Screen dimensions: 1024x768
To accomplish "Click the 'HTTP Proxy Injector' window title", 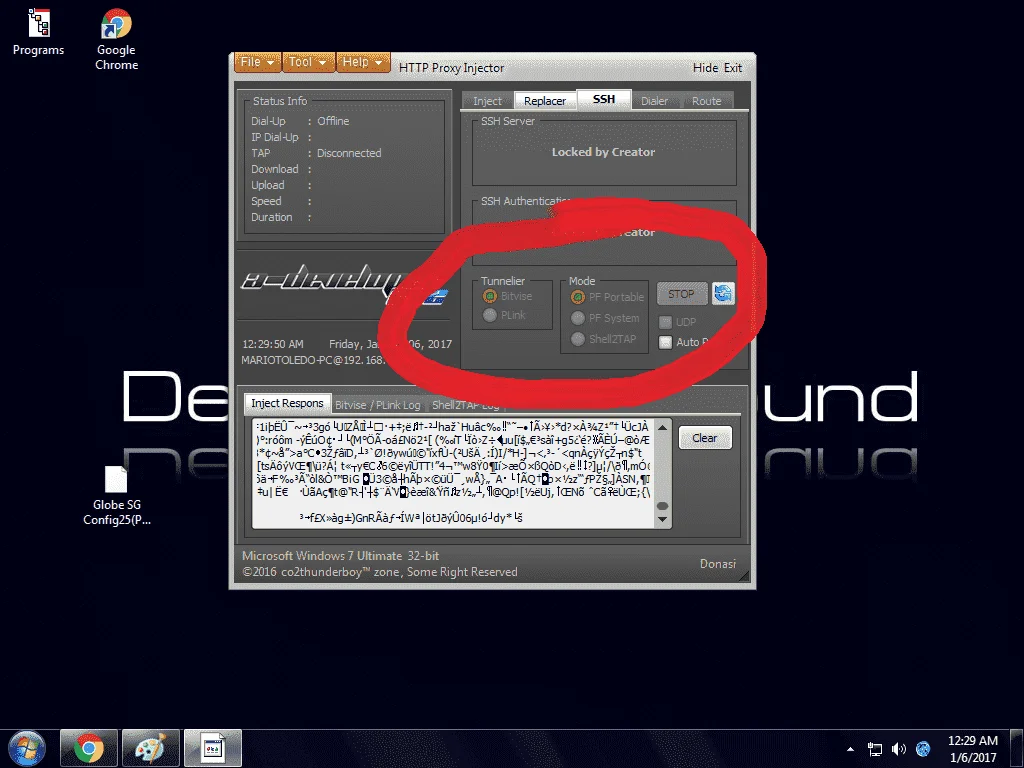I will (x=451, y=68).
